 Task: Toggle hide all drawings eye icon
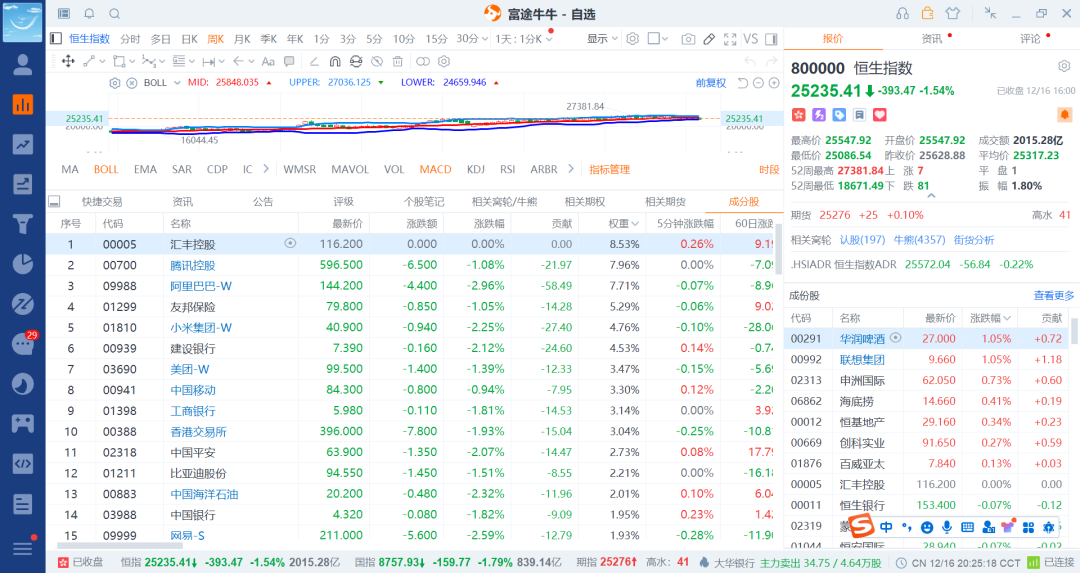point(377,61)
